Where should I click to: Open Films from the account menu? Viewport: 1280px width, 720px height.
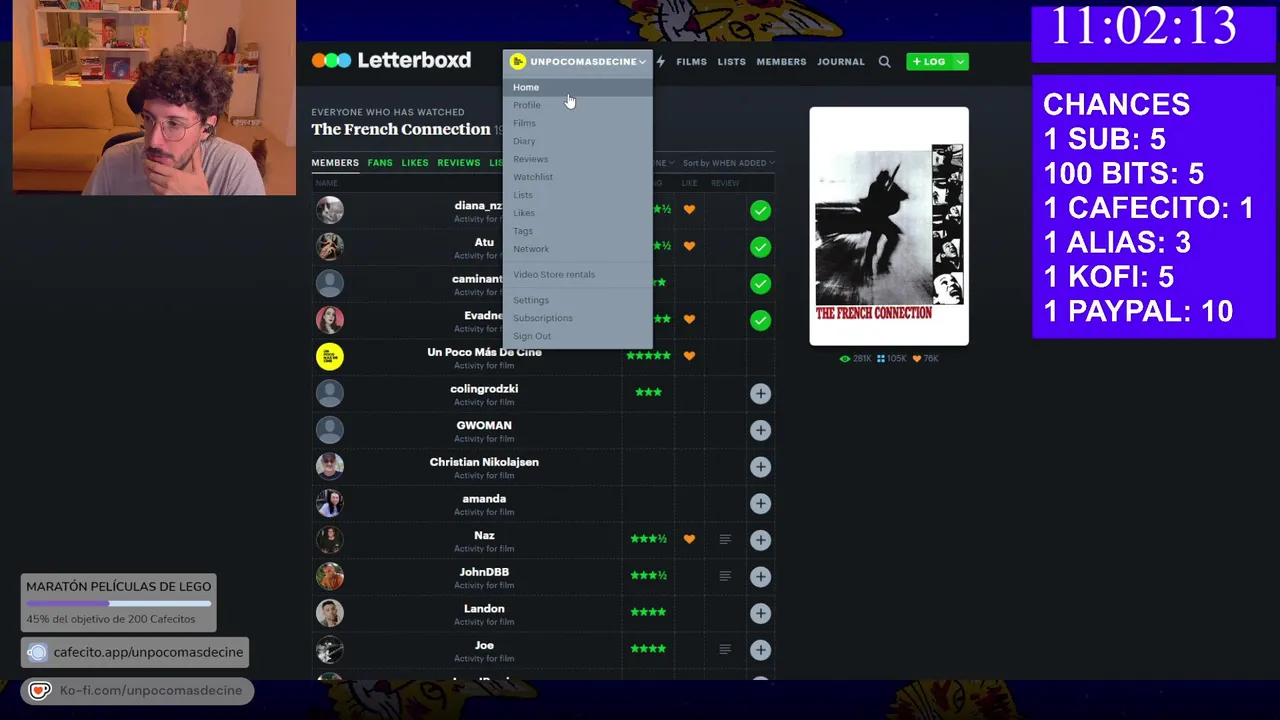click(524, 123)
